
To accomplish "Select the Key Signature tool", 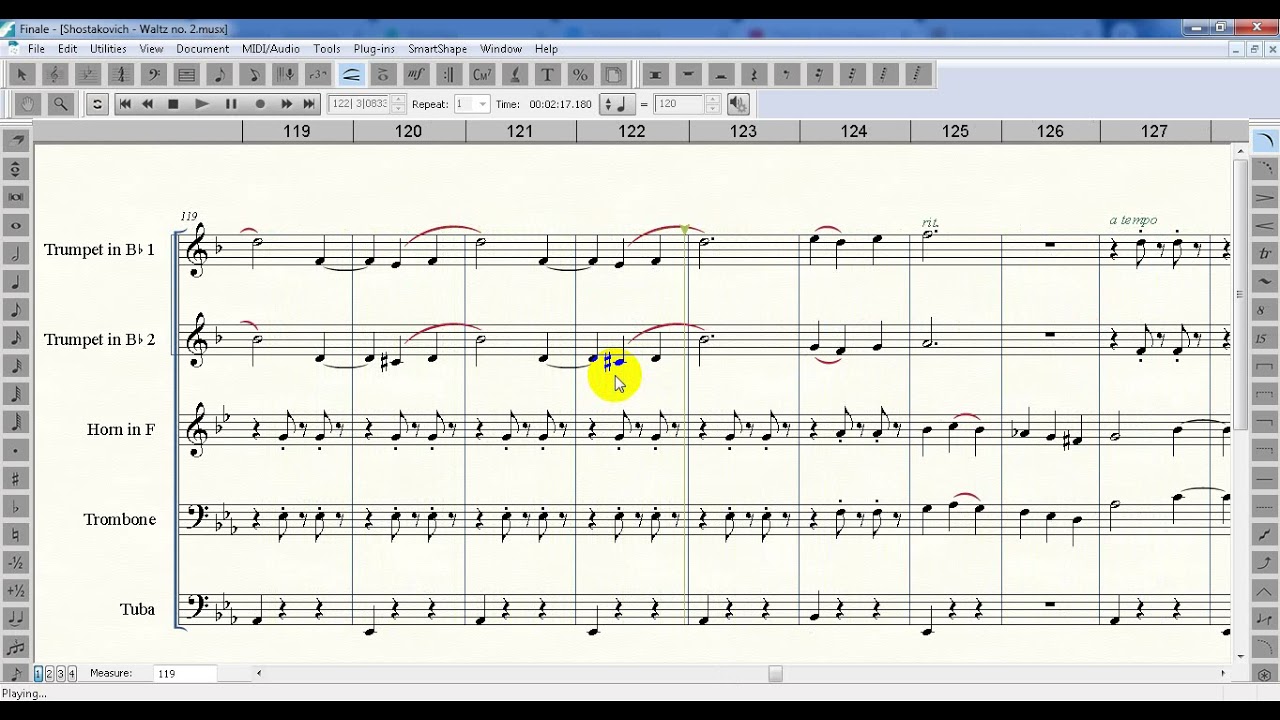I will pos(87,75).
